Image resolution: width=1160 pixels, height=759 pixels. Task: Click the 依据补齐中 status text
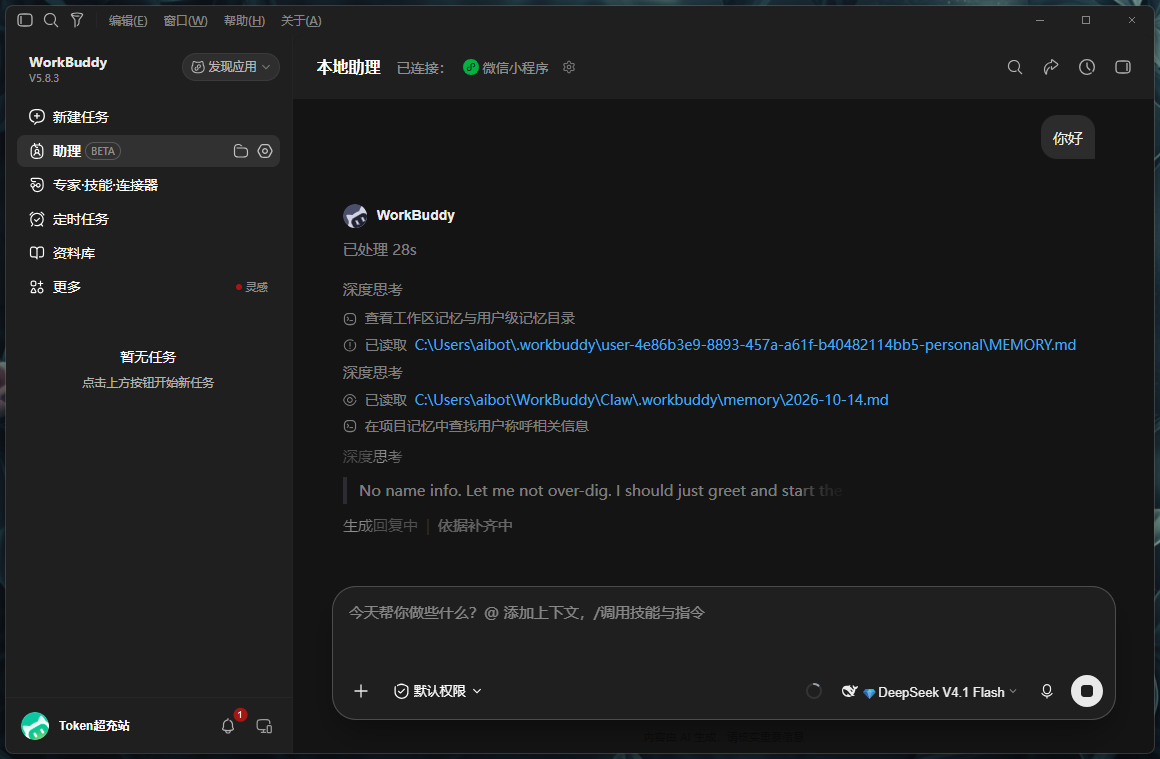pyautogui.click(x=475, y=526)
